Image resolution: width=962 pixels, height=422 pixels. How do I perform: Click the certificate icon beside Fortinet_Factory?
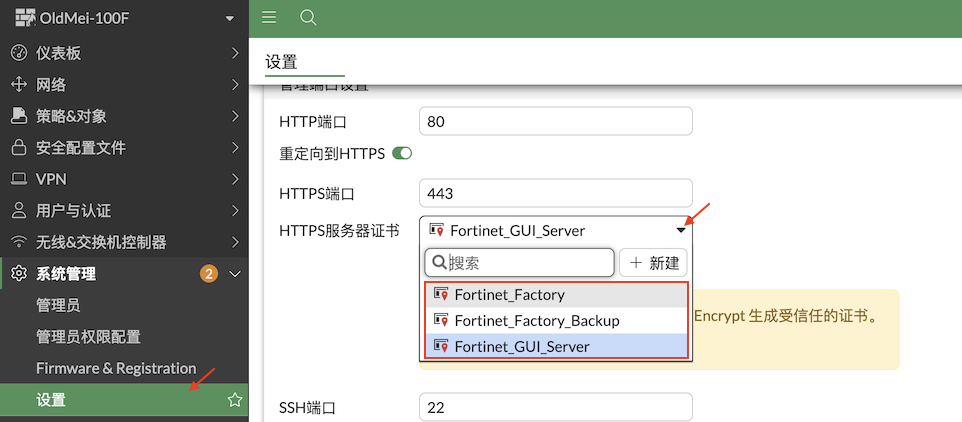tap(441, 294)
